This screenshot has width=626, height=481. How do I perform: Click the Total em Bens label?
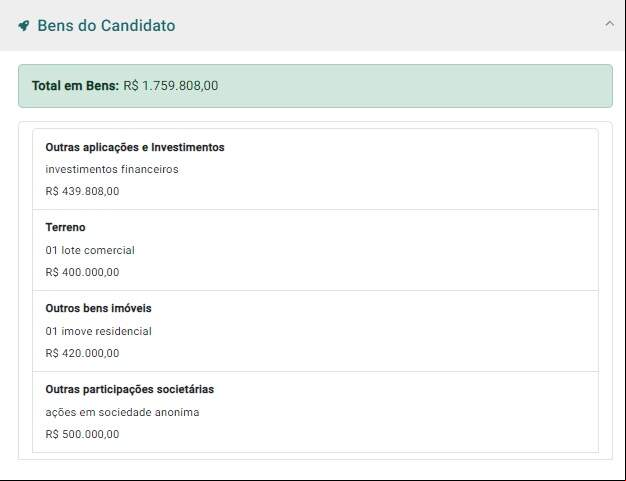click(x=75, y=86)
